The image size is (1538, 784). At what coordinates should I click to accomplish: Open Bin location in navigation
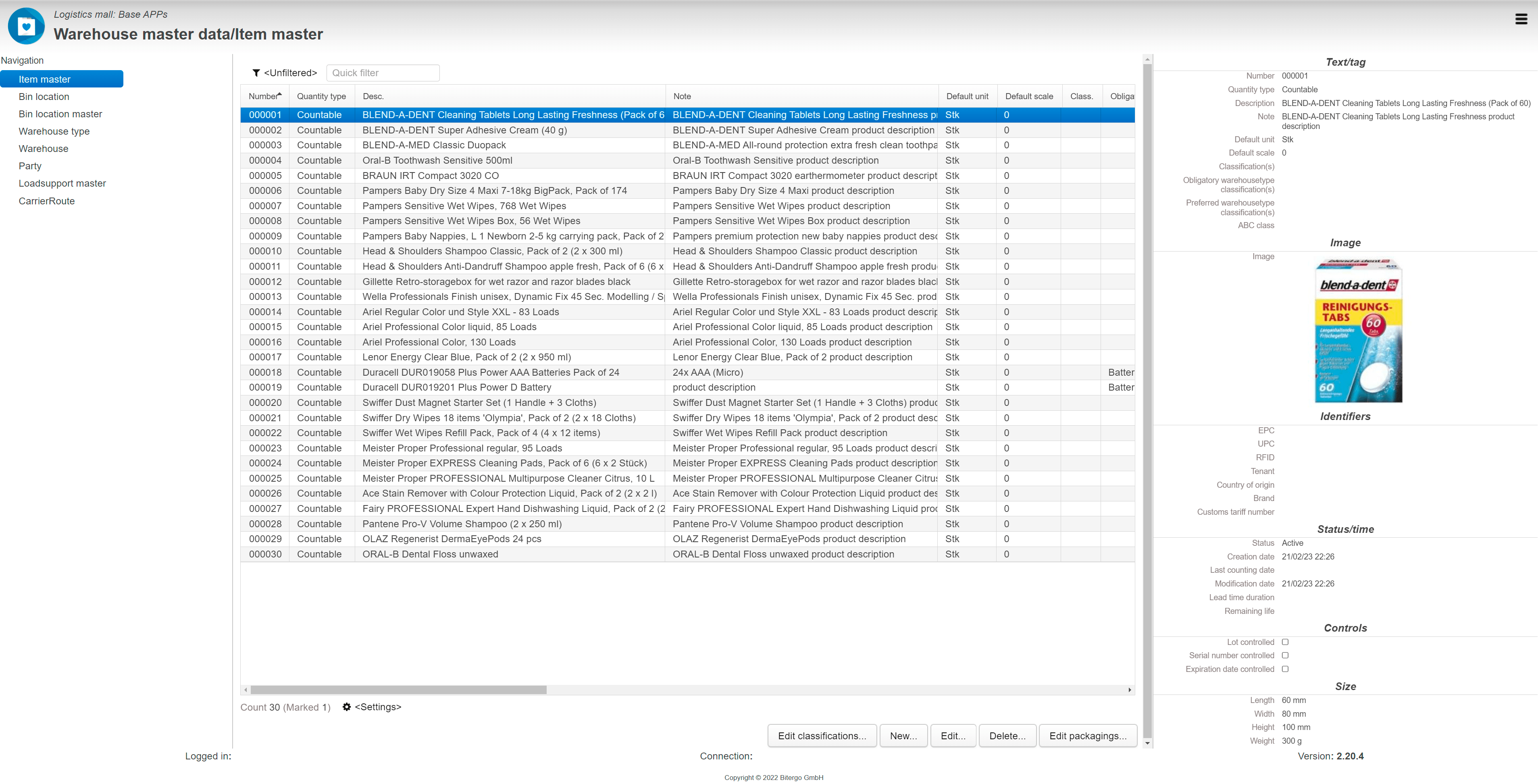[x=44, y=97]
